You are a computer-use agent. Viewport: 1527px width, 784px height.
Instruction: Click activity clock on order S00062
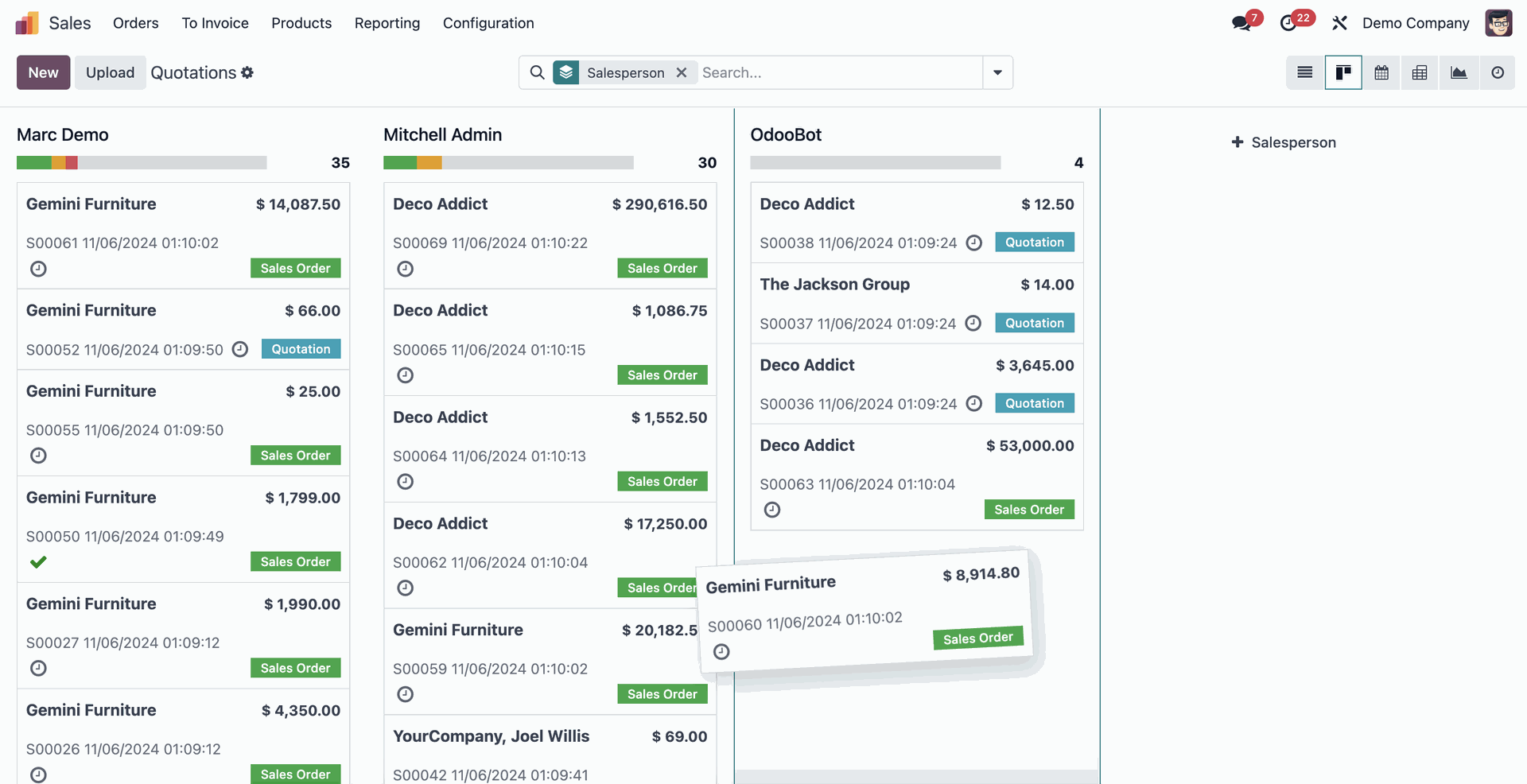pyautogui.click(x=406, y=588)
